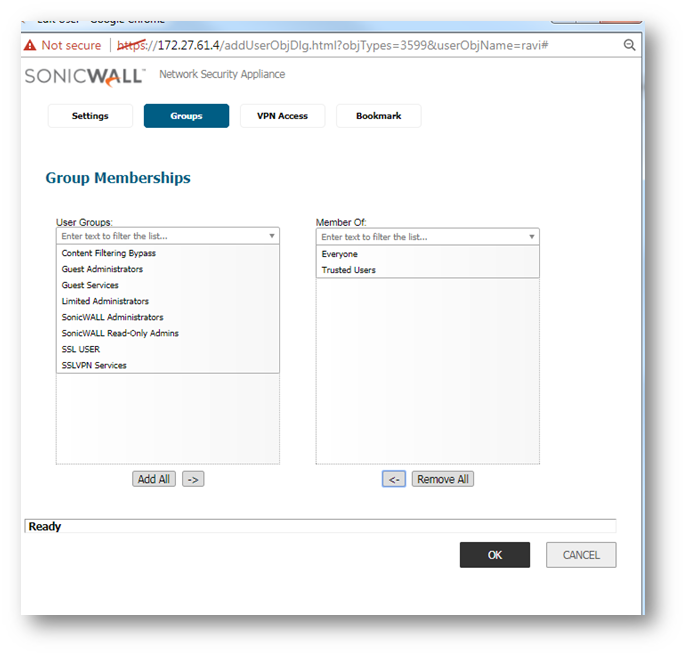Click the zoom magnifier icon in address bar
The height and width of the screenshot is (657, 687).
pyautogui.click(x=629, y=45)
